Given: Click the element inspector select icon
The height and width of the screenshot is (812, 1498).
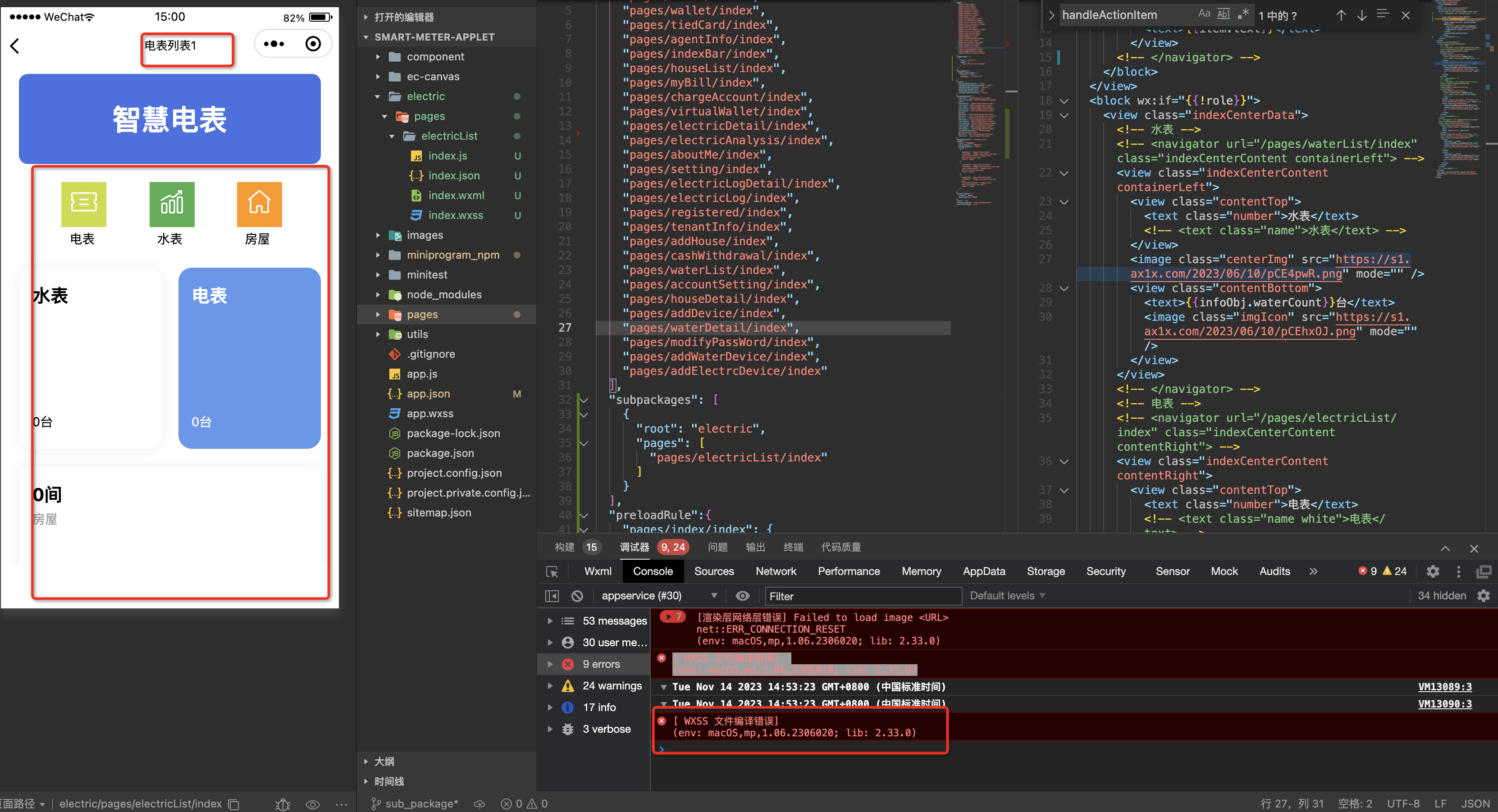Looking at the screenshot, I should 552,571.
